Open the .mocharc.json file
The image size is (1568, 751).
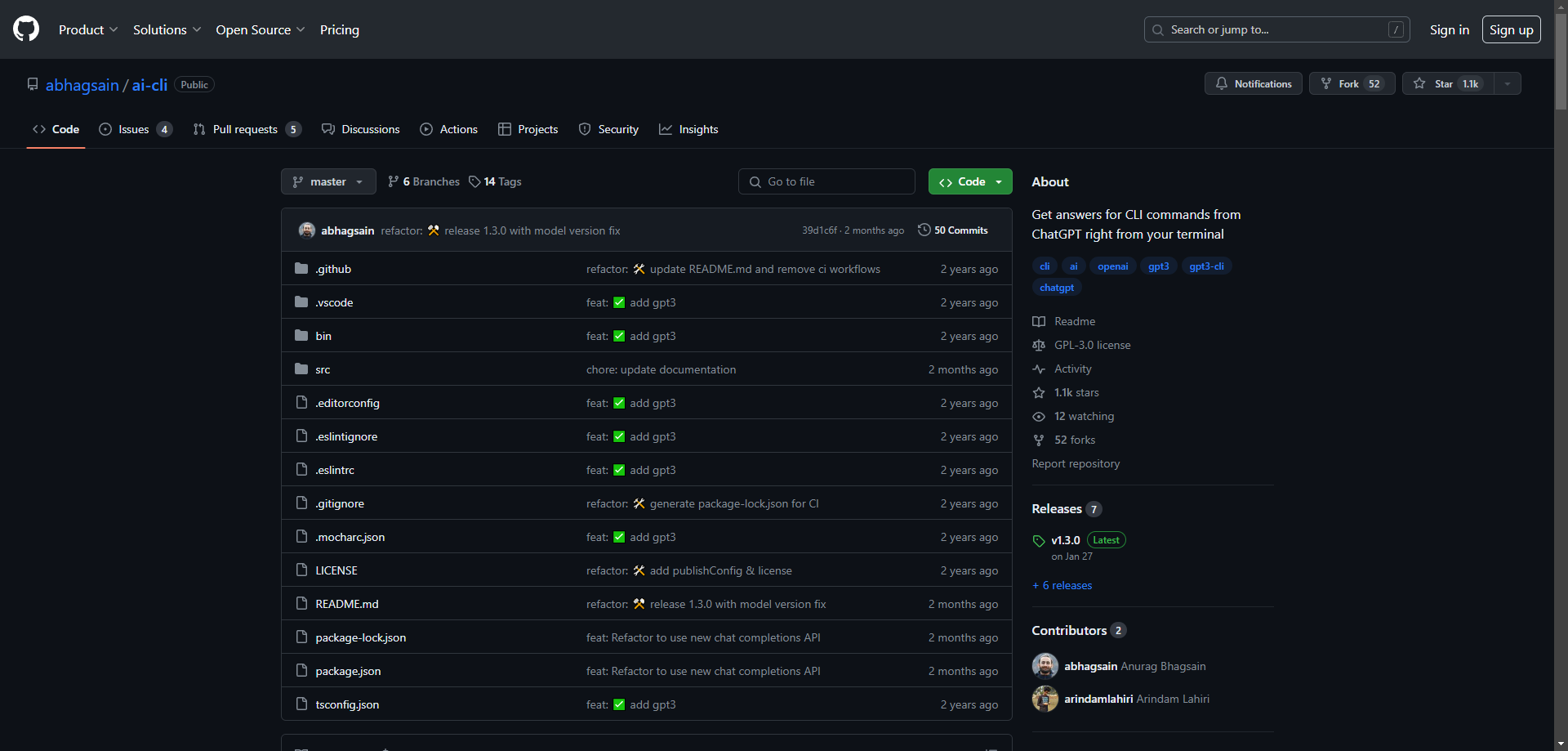tap(350, 537)
